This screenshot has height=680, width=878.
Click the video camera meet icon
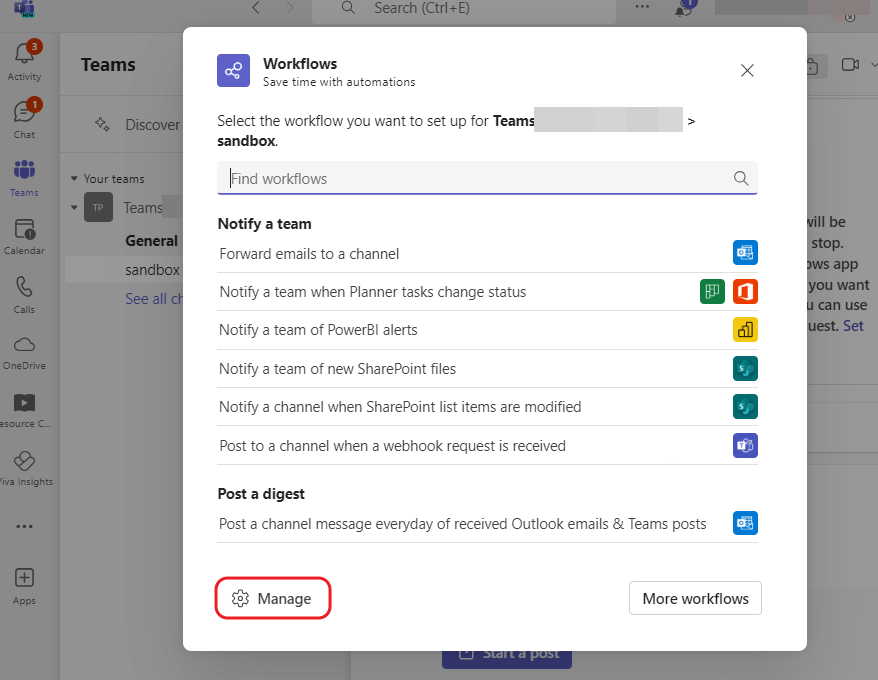pyautogui.click(x=850, y=65)
